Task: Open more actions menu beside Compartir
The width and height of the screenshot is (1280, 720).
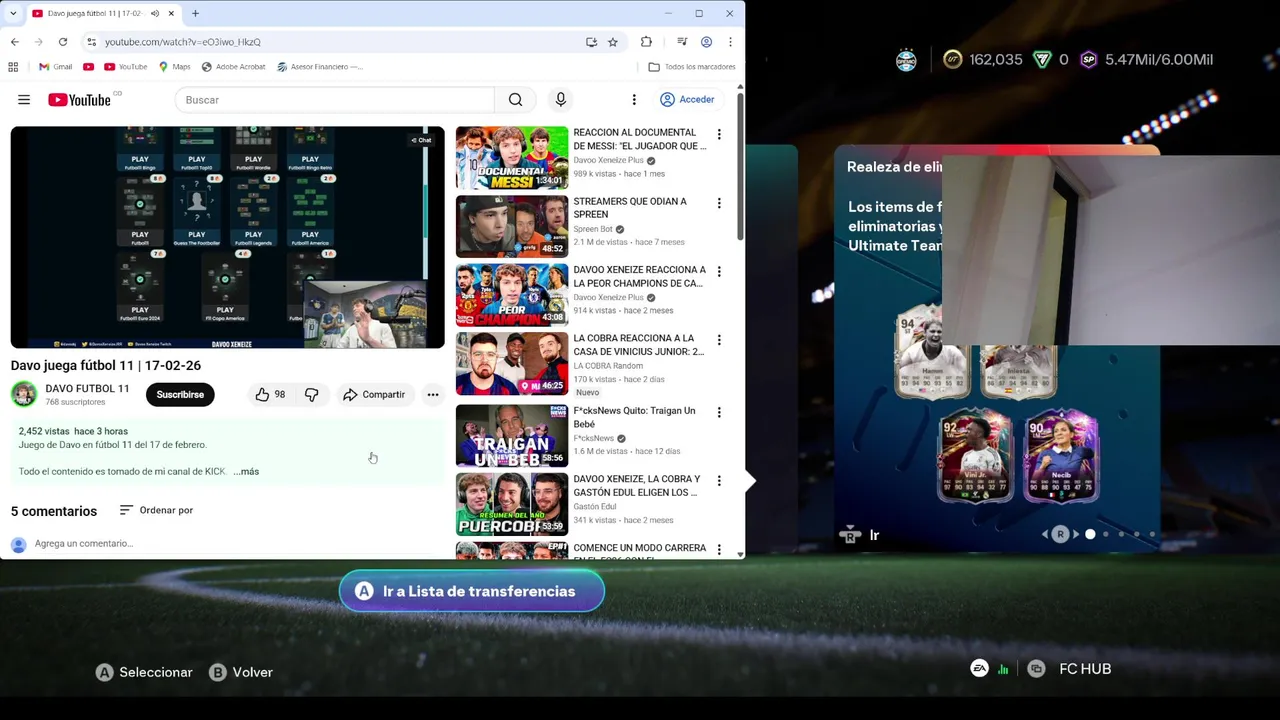Action: pyautogui.click(x=433, y=394)
